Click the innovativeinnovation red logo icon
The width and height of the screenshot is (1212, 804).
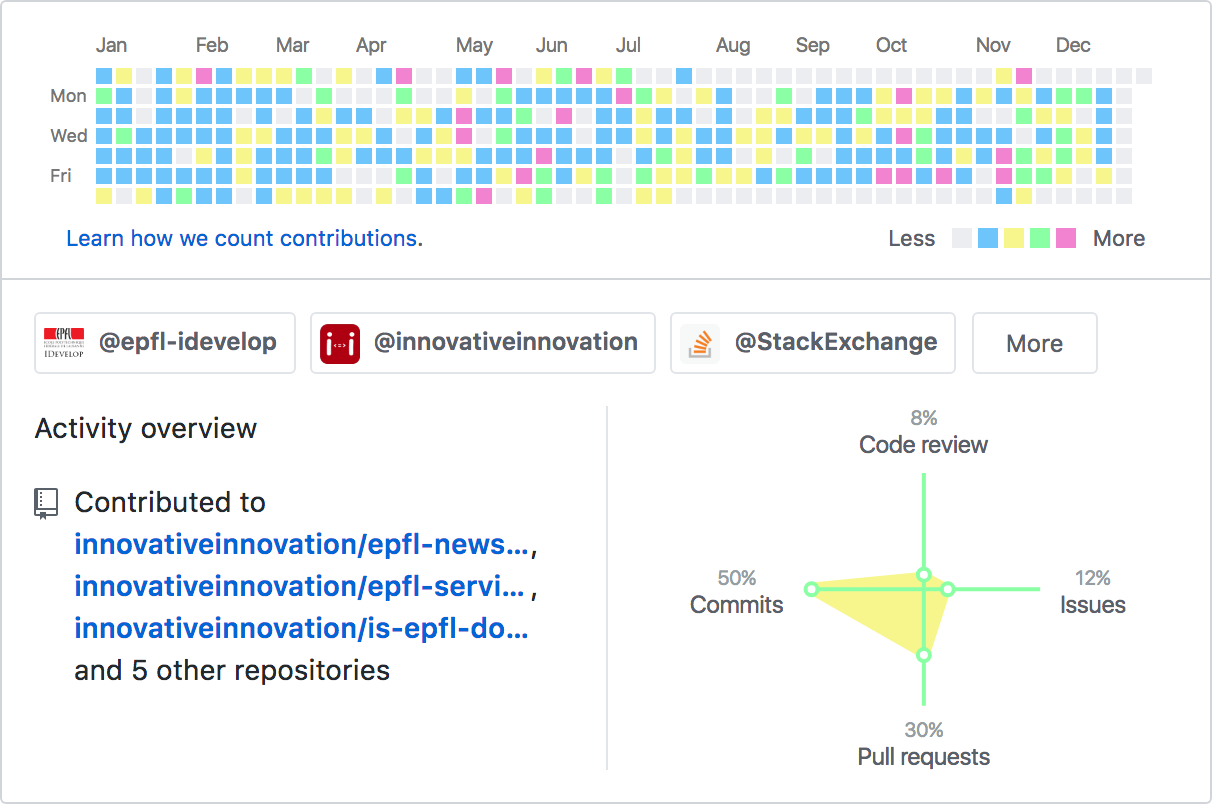point(340,343)
